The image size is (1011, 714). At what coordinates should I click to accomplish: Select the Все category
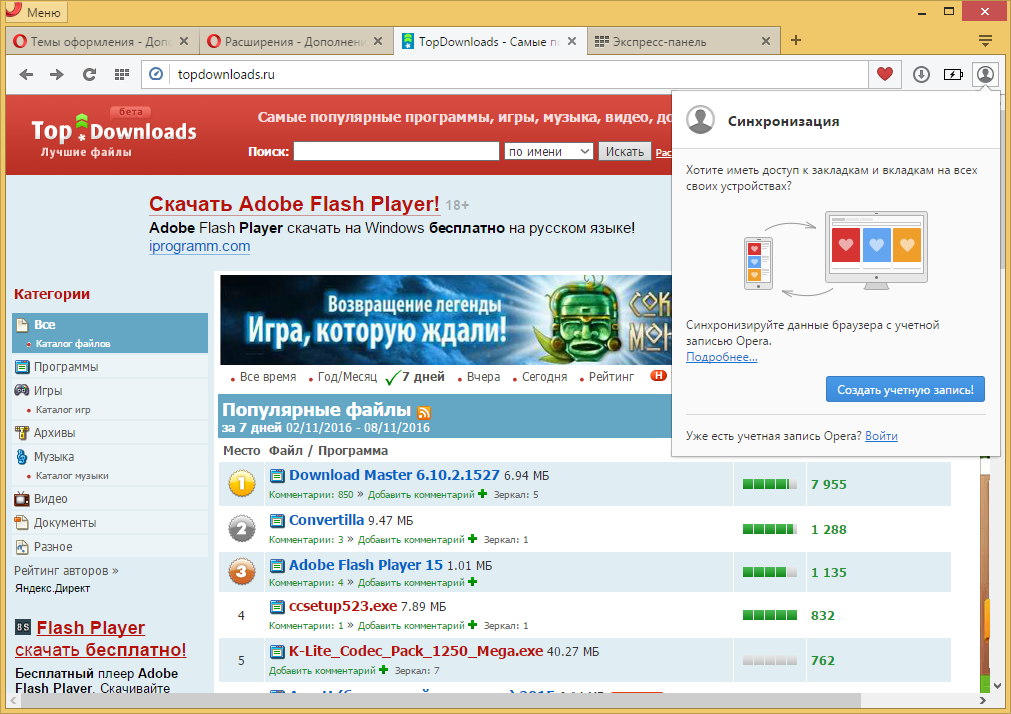click(44, 324)
